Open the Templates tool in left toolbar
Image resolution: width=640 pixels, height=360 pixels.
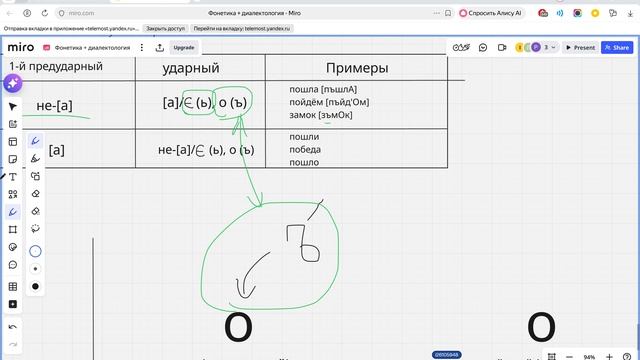point(13,142)
